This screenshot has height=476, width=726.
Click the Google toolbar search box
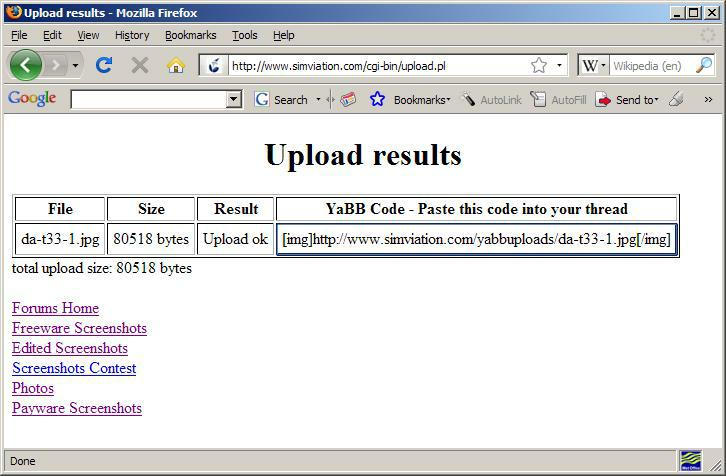(149, 99)
